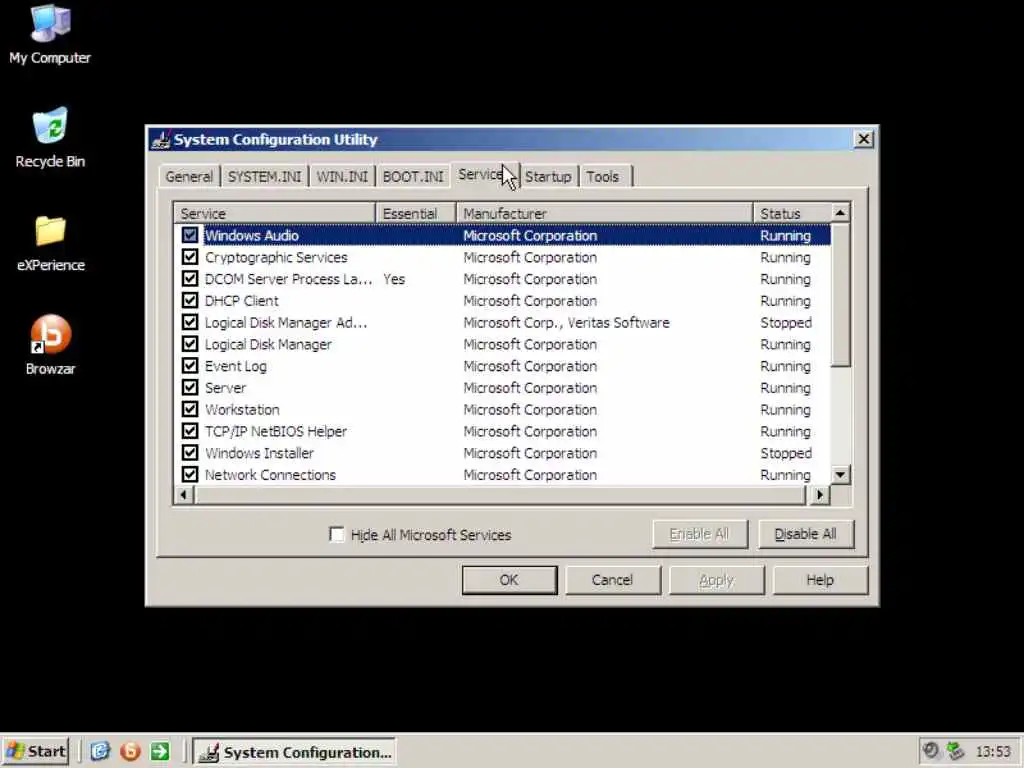Switch to the Startup tab
Viewport: 1024px width, 768px height.
click(x=549, y=176)
